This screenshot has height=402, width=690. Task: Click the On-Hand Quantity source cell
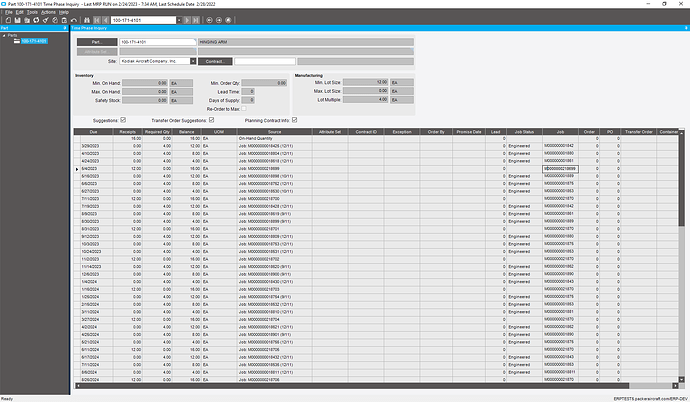pyautogui.click(x=275, y=138)
